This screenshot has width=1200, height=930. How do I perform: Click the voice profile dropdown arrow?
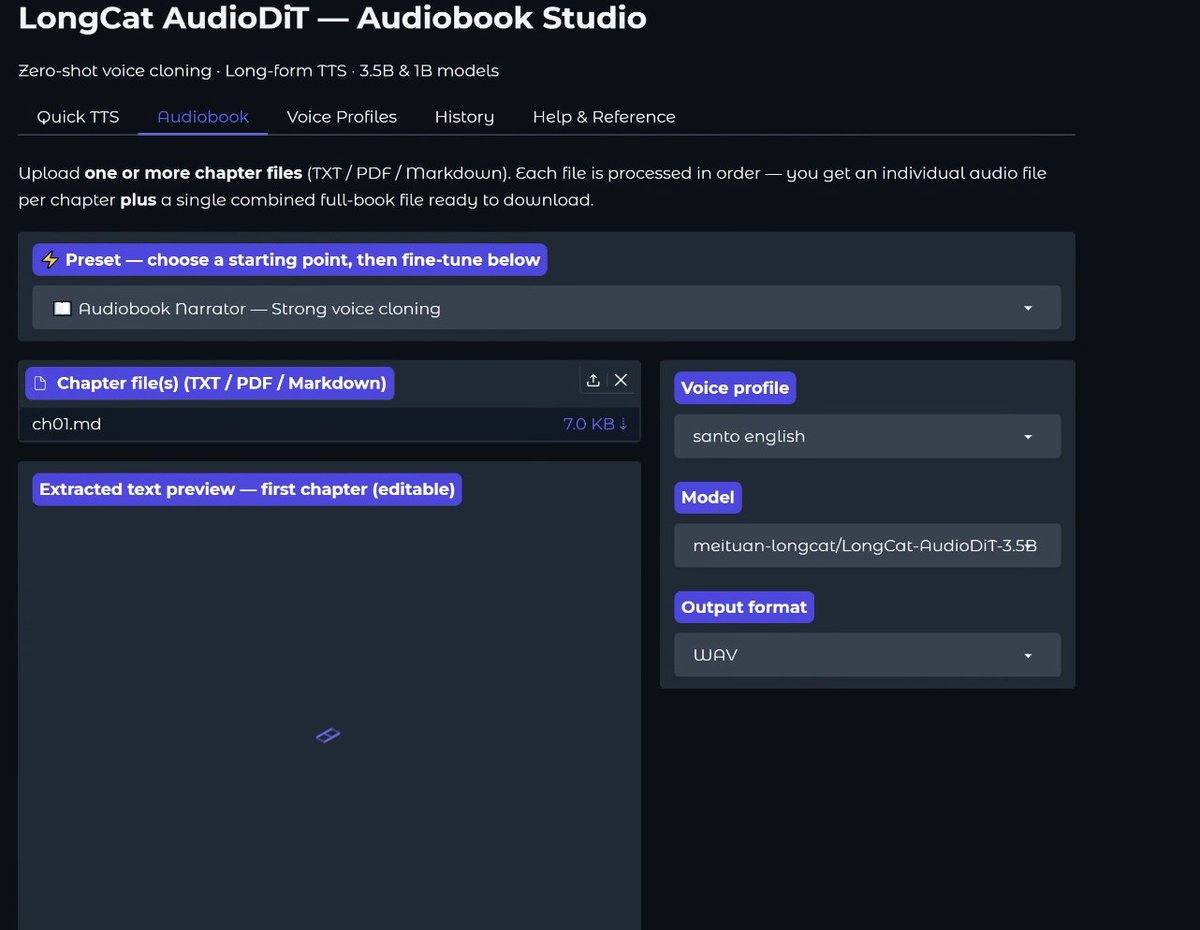pos(1028,437)
